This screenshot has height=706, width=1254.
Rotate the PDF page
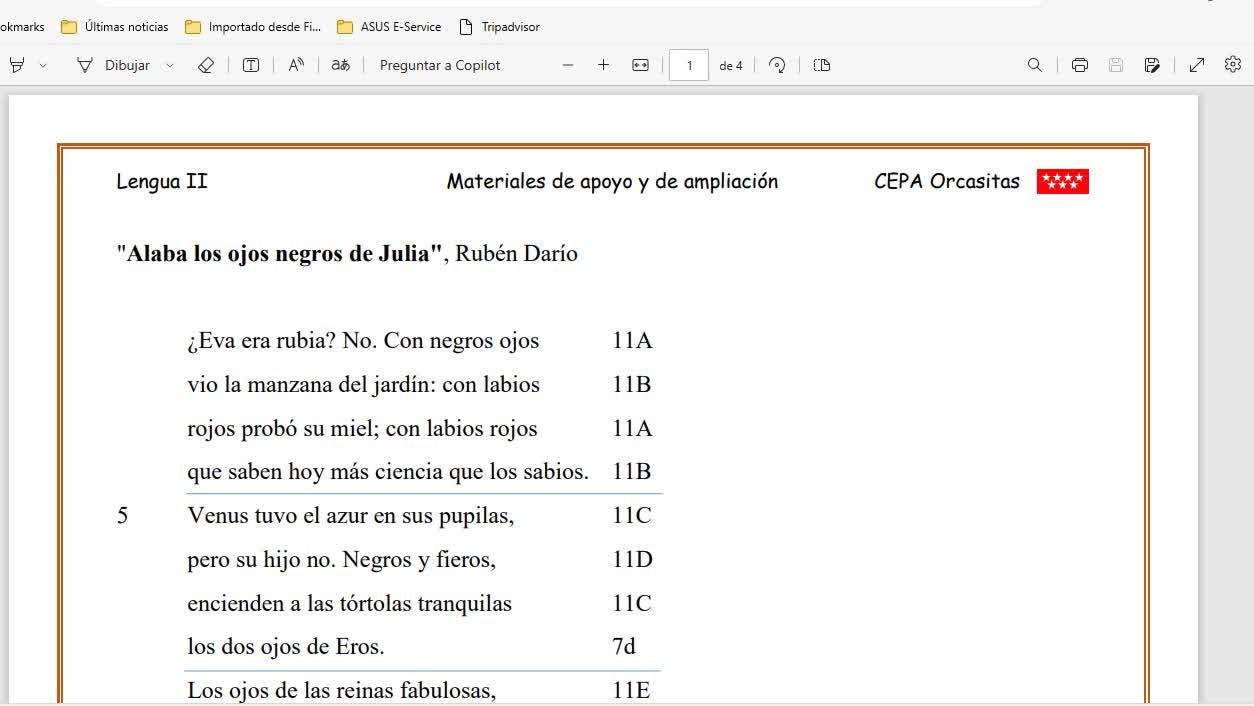tap(777, 65)
